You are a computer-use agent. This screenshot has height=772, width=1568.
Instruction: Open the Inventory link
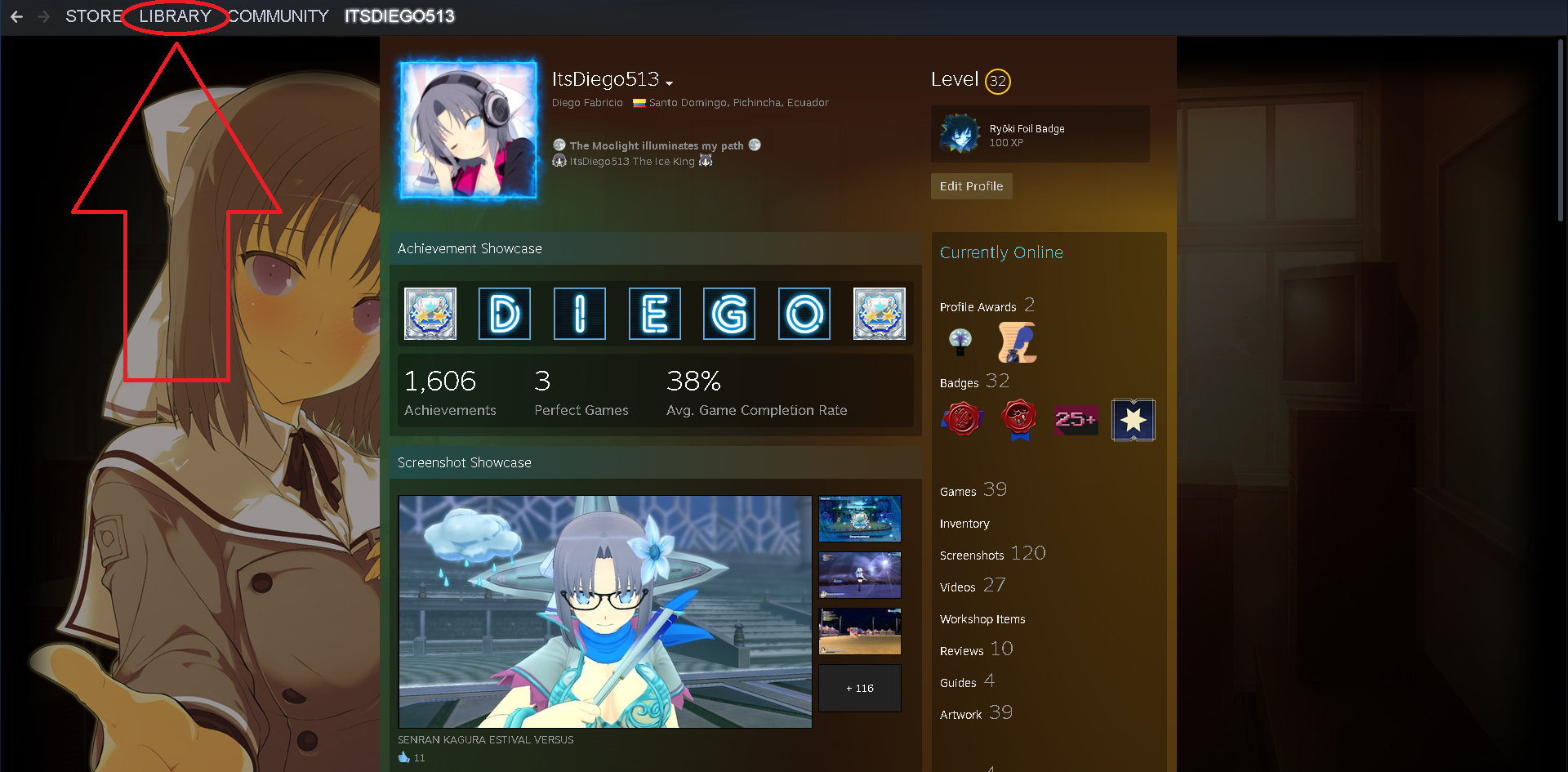pos(964,524)
